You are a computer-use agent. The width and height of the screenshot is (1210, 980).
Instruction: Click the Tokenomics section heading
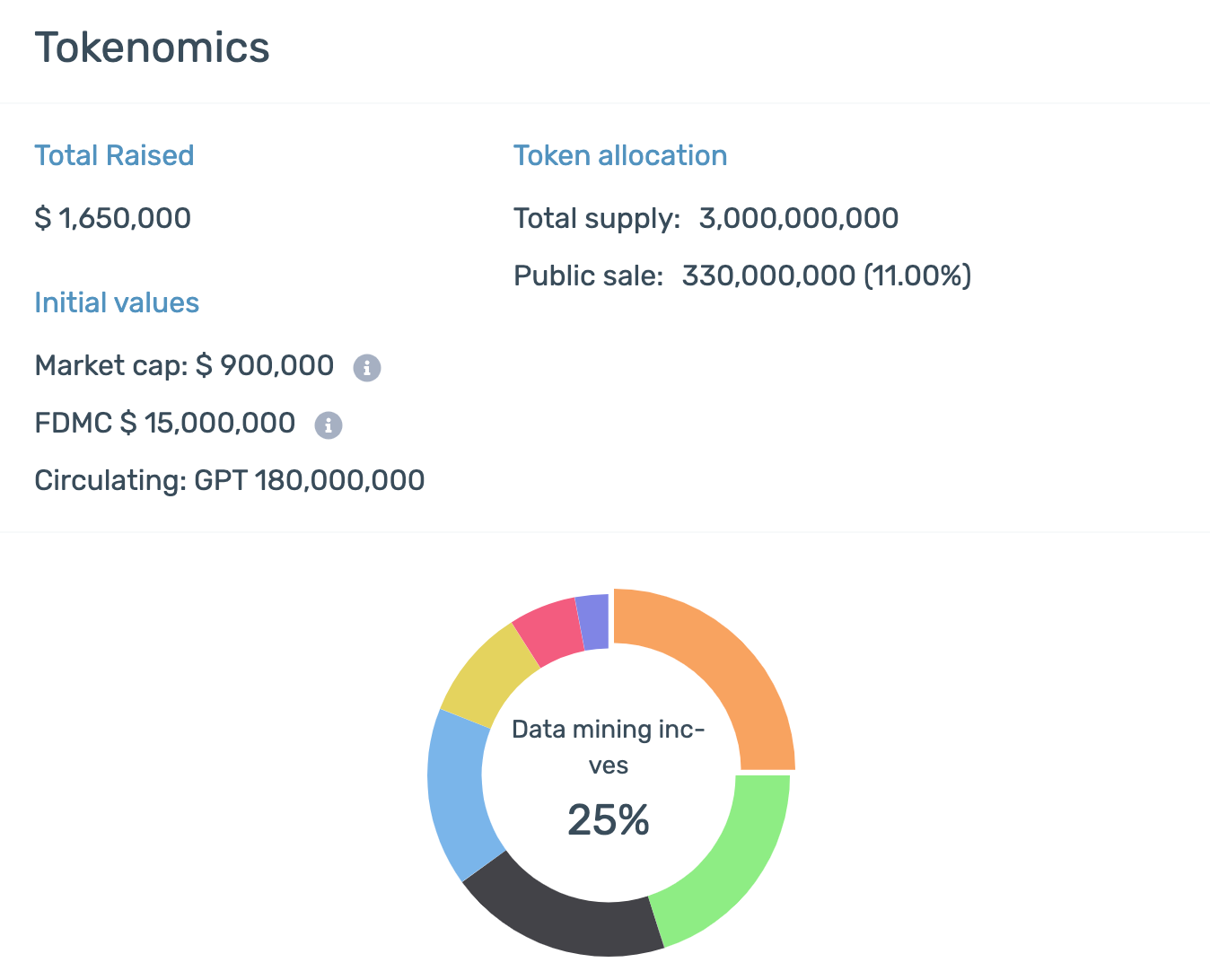pyautogui.click(x=152, y=48)
